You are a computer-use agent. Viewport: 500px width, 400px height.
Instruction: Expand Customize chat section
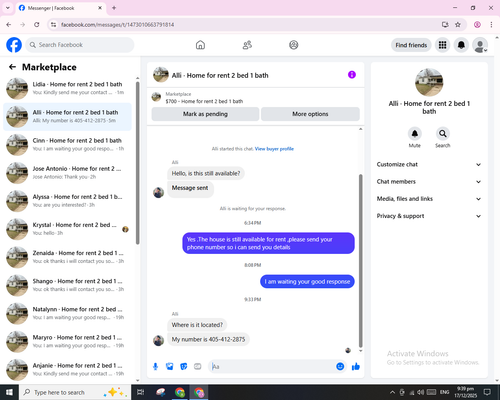429,164
